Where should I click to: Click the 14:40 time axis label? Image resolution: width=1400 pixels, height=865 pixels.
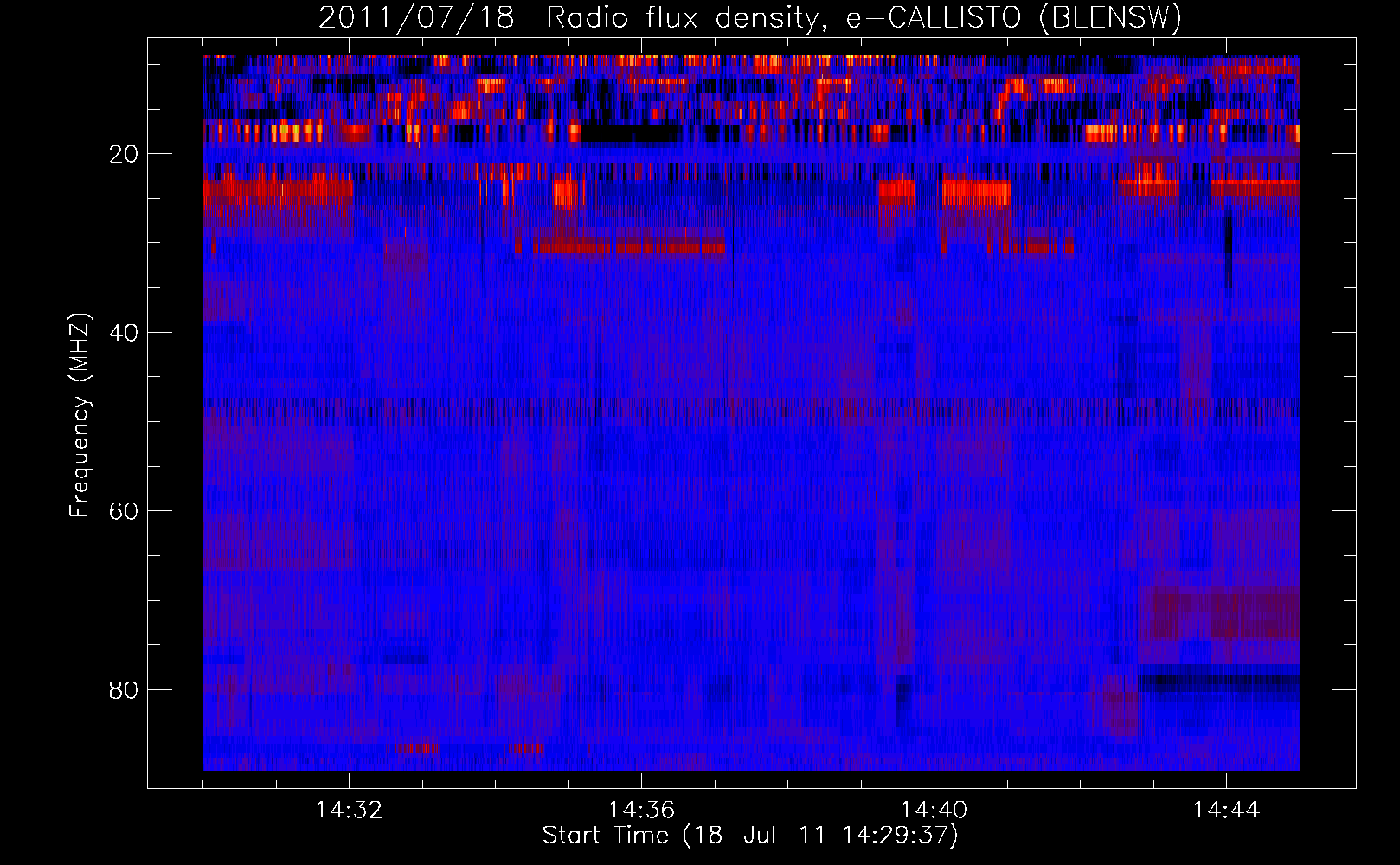point(934,811)
